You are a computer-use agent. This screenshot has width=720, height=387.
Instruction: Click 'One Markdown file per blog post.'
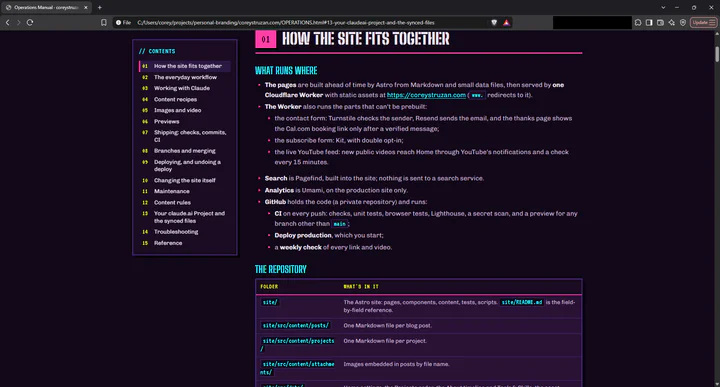pos(388,325)
